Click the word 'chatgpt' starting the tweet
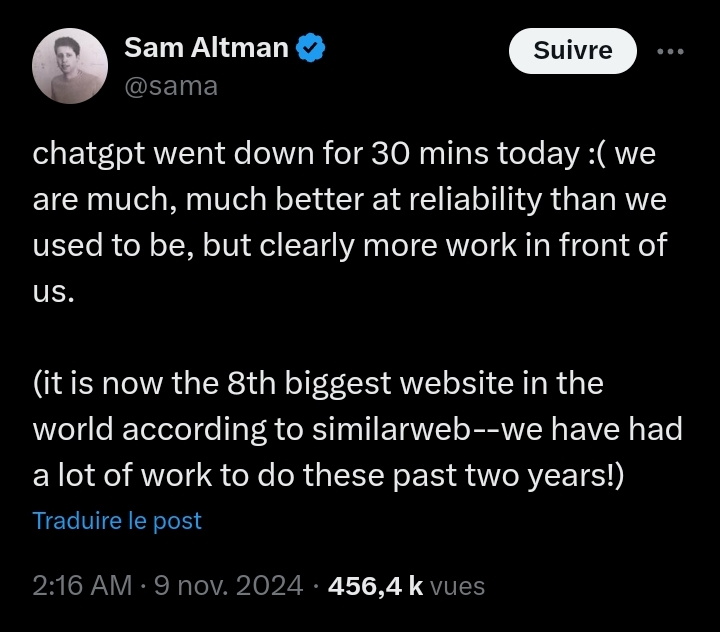Screen dimensions: 720x632 (89, 153)
